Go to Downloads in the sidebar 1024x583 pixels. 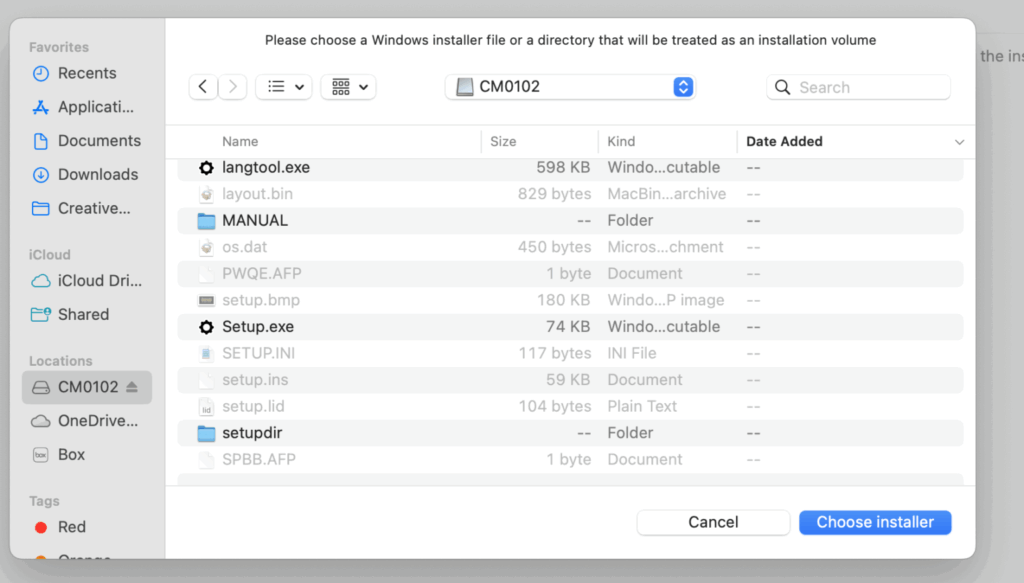pos(97,174)
